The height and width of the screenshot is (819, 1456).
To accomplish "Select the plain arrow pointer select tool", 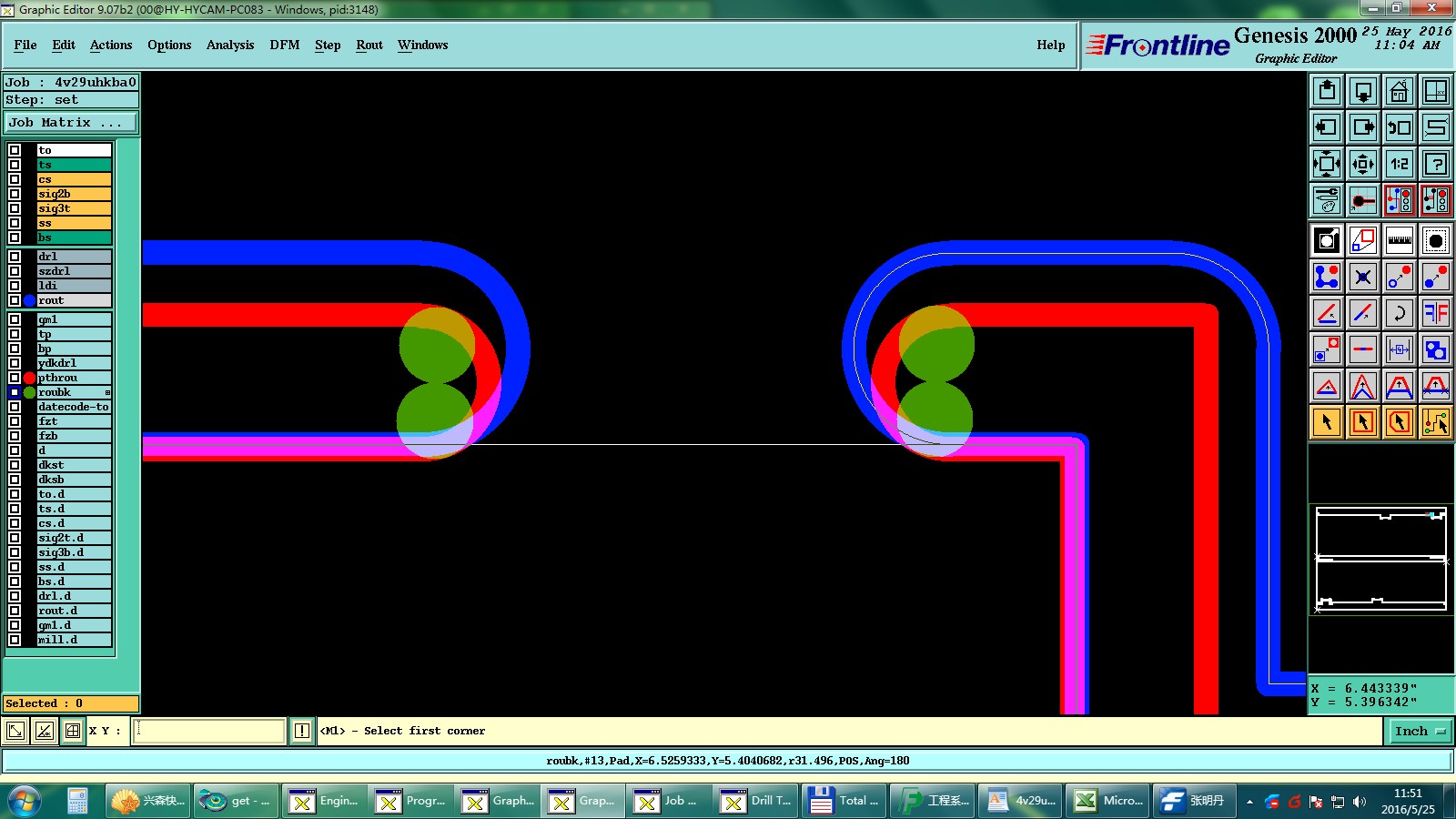I will (1327, 422).
